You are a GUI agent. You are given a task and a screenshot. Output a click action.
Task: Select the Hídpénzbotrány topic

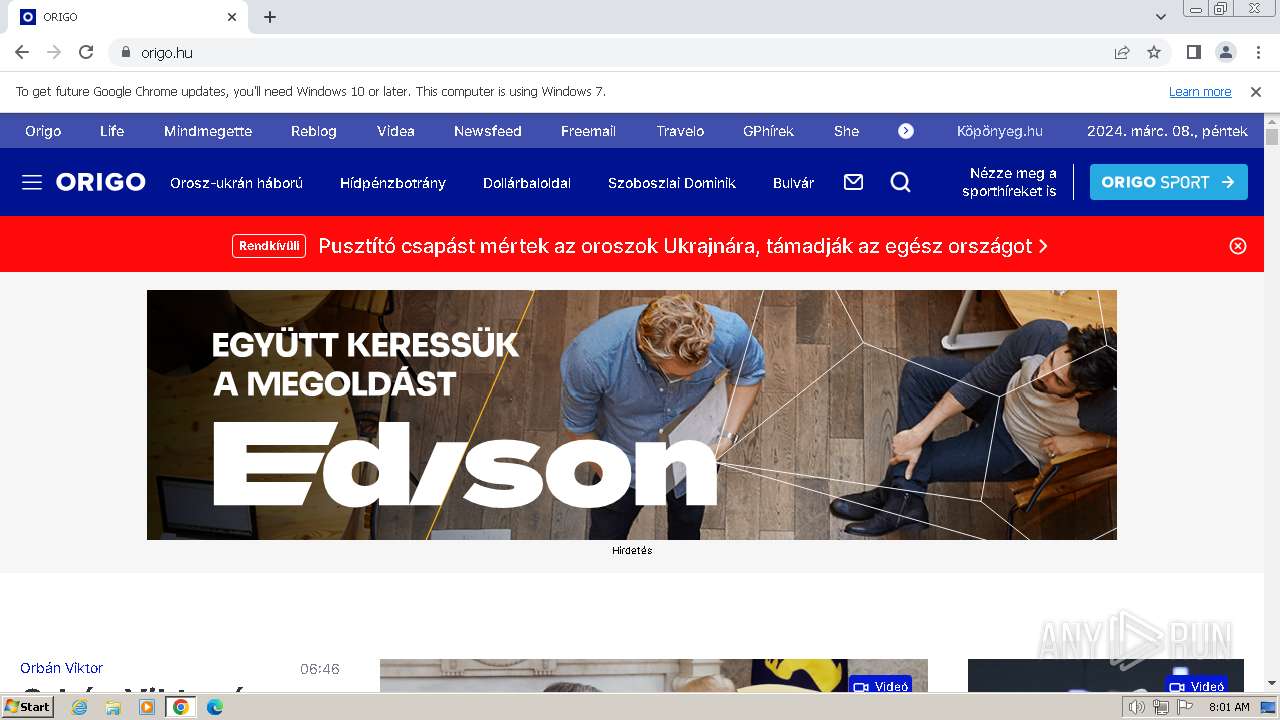click(393, 183)
